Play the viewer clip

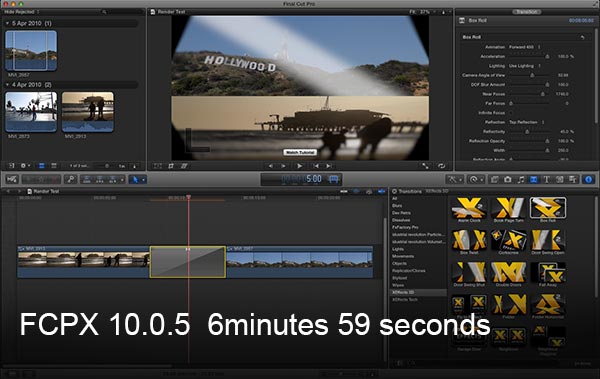click(x=300, y=166)
